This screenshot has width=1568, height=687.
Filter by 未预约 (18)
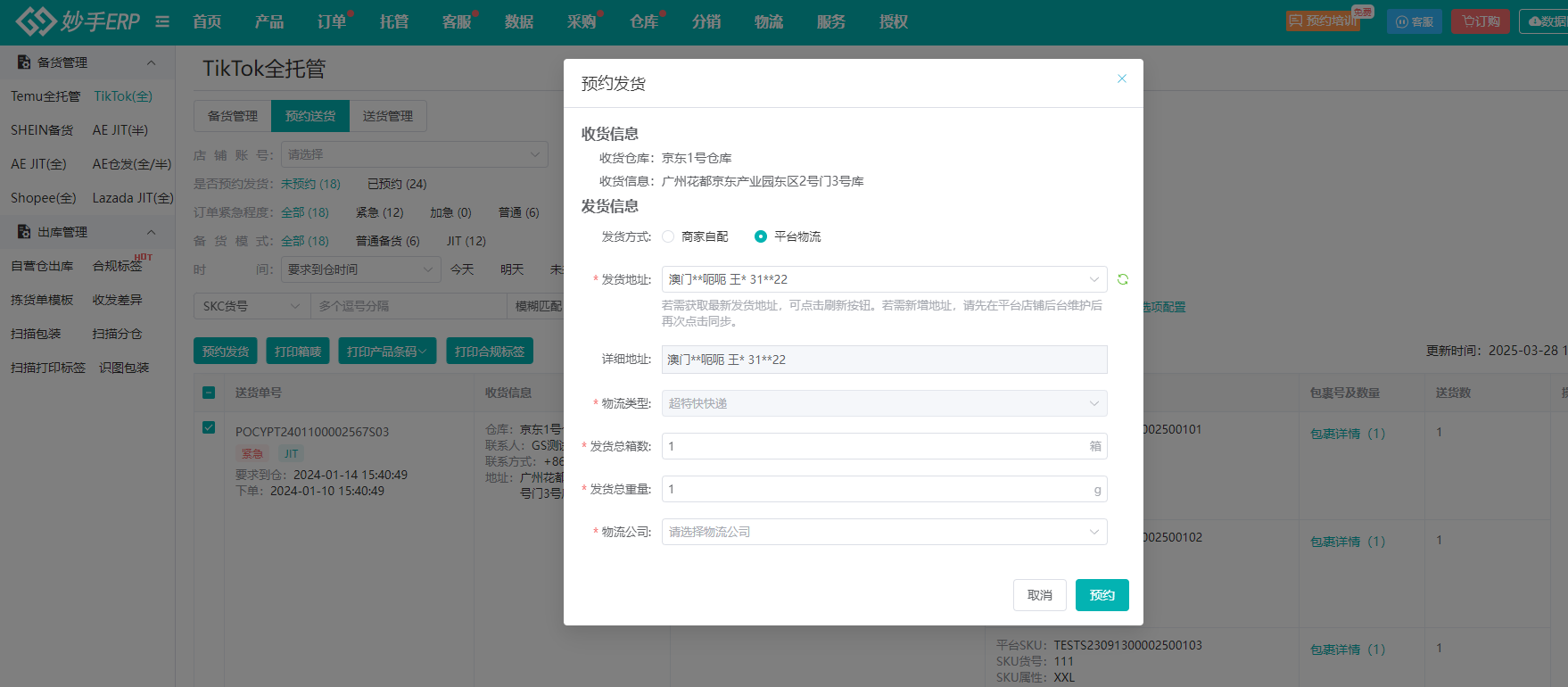point(310,184)
